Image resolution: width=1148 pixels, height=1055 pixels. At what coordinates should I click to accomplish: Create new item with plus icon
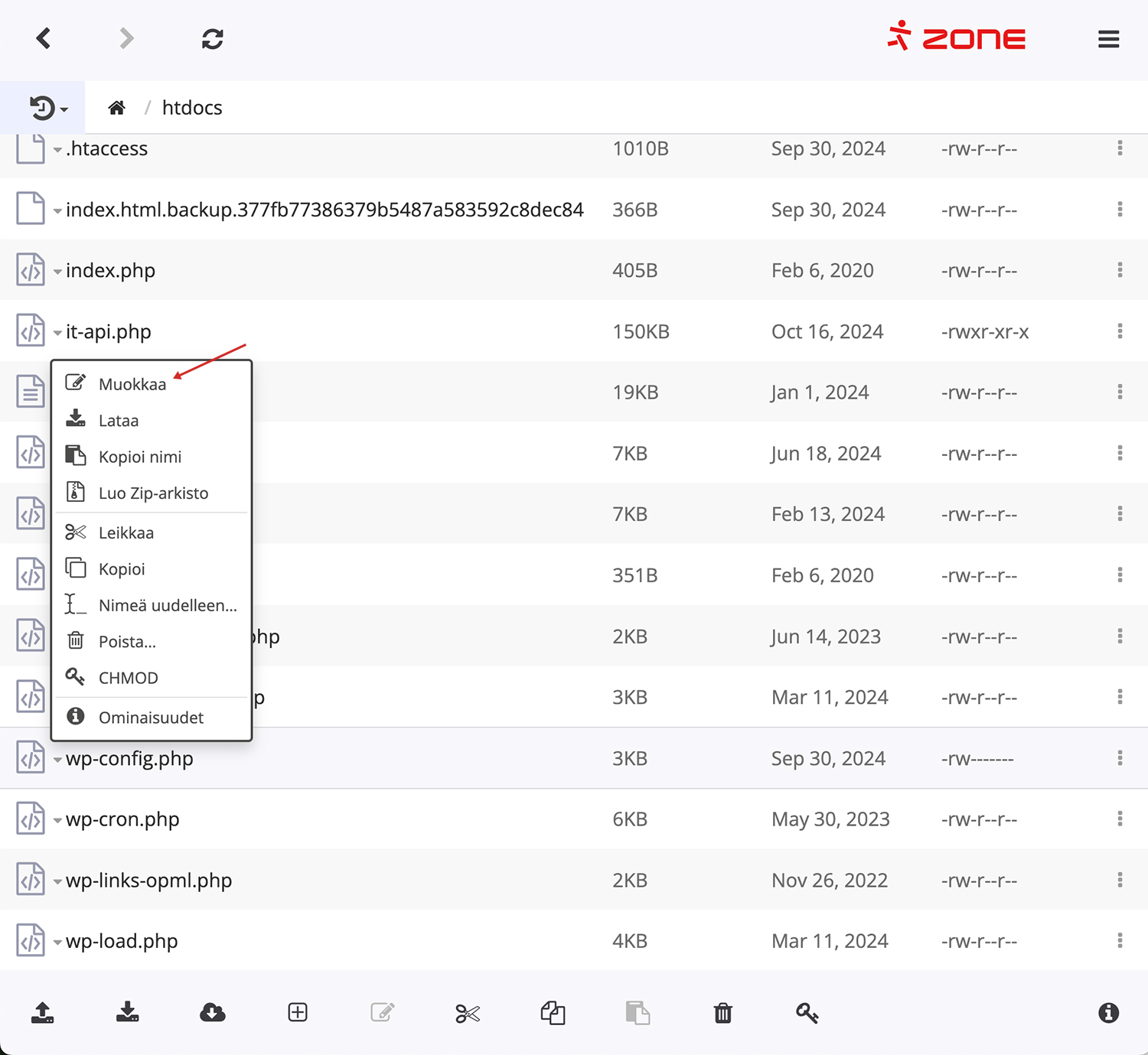pyautogui.click(x=298, y=1013)
